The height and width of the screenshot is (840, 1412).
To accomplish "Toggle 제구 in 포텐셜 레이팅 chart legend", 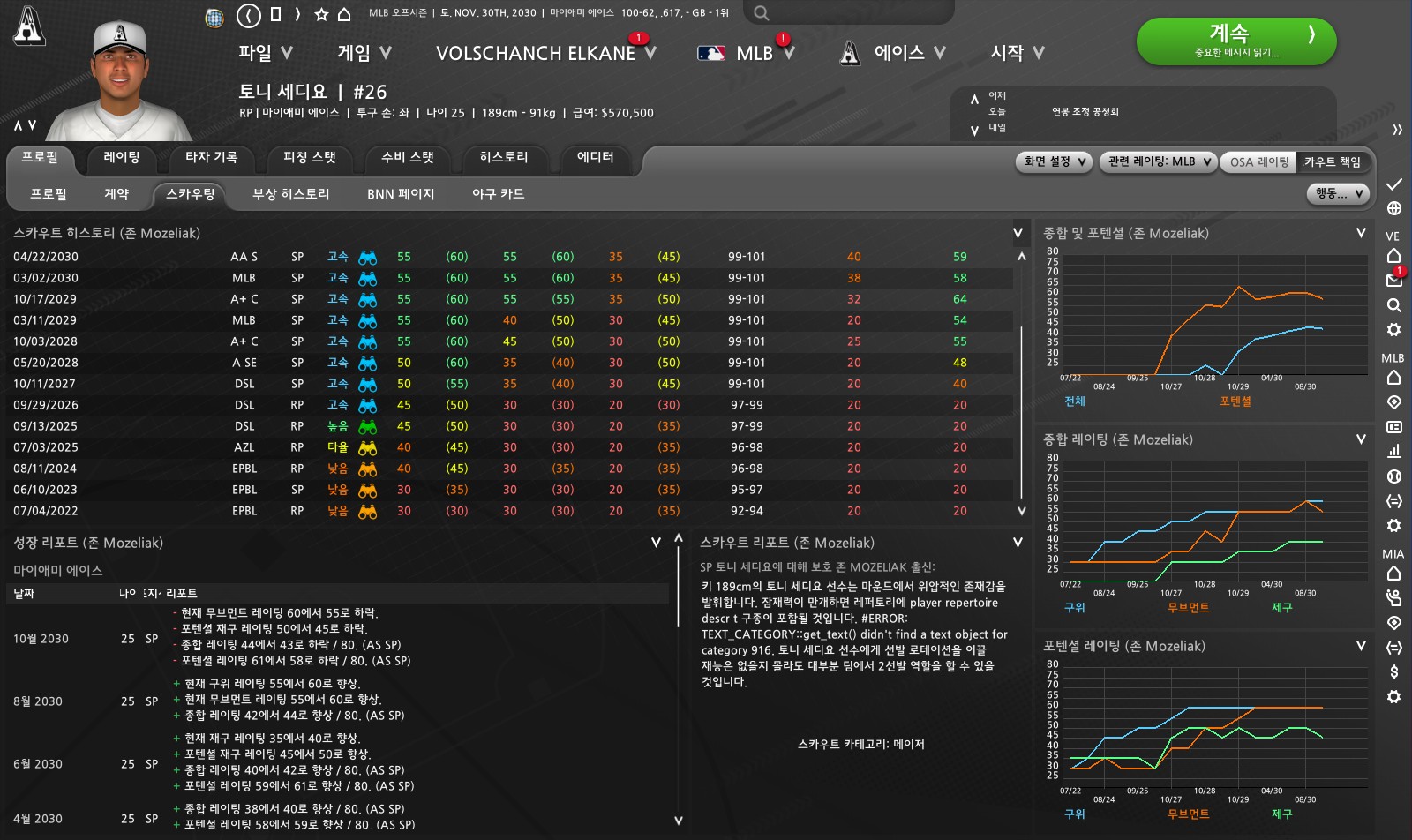I will click(x=1281, y=814).
